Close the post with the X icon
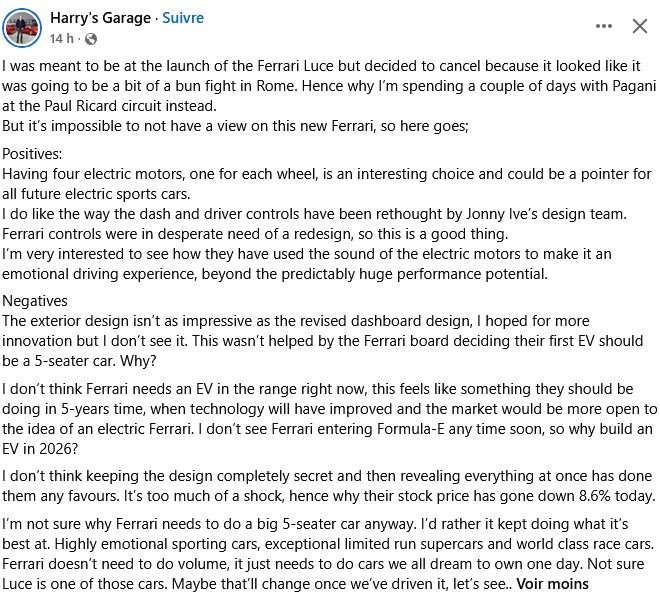Screen dimensions: 660x599 (640, 26)
